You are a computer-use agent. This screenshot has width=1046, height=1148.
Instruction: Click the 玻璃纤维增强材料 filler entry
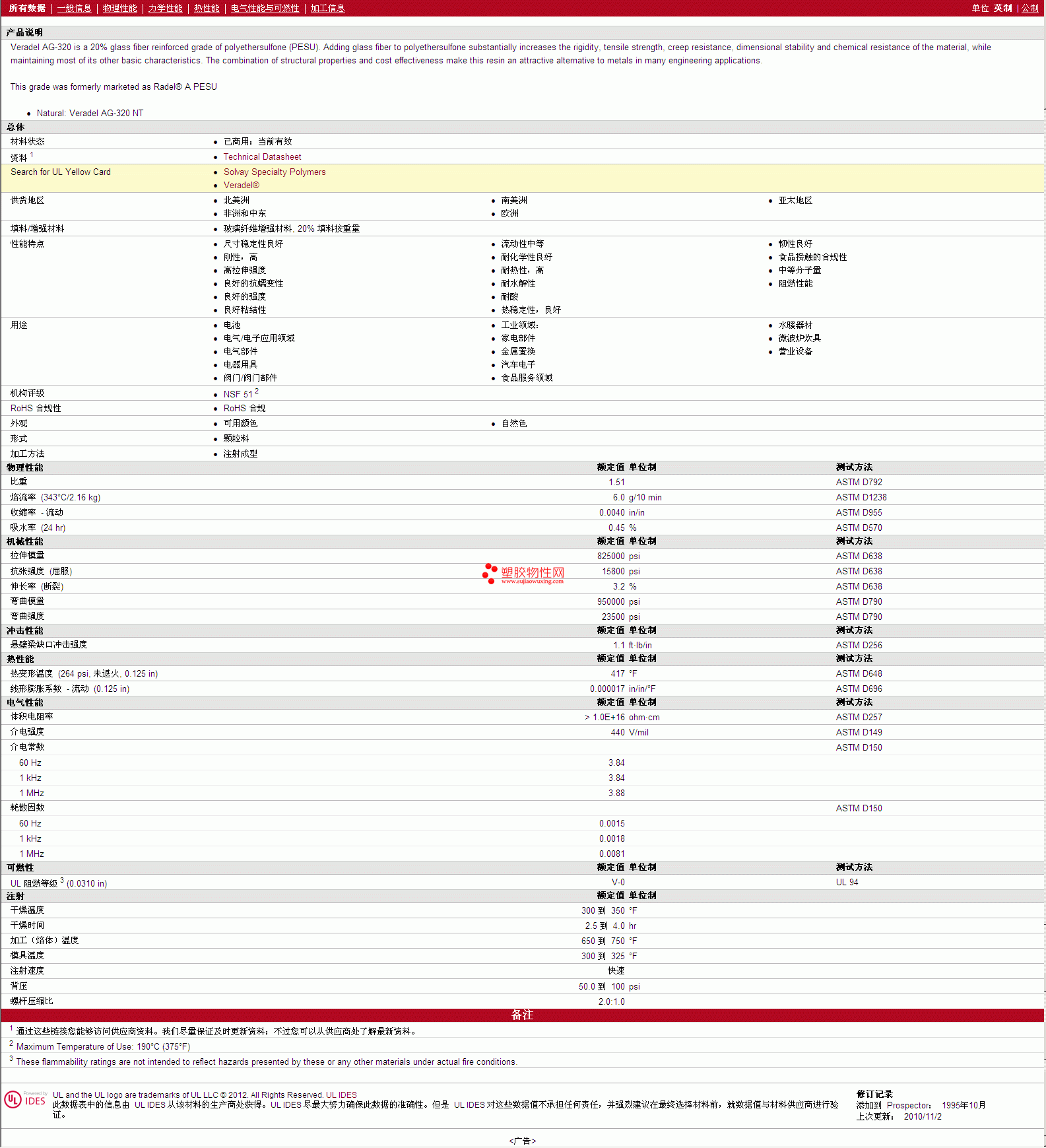[x=291, y=228]
